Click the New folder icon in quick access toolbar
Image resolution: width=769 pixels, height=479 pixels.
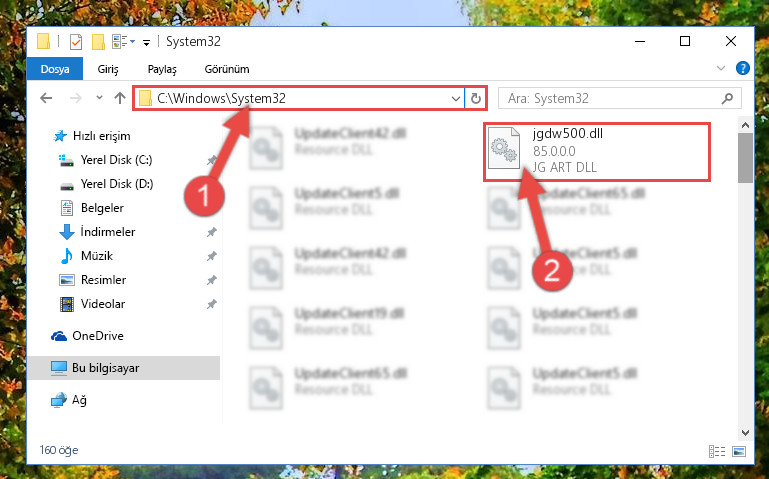(98, 42)
